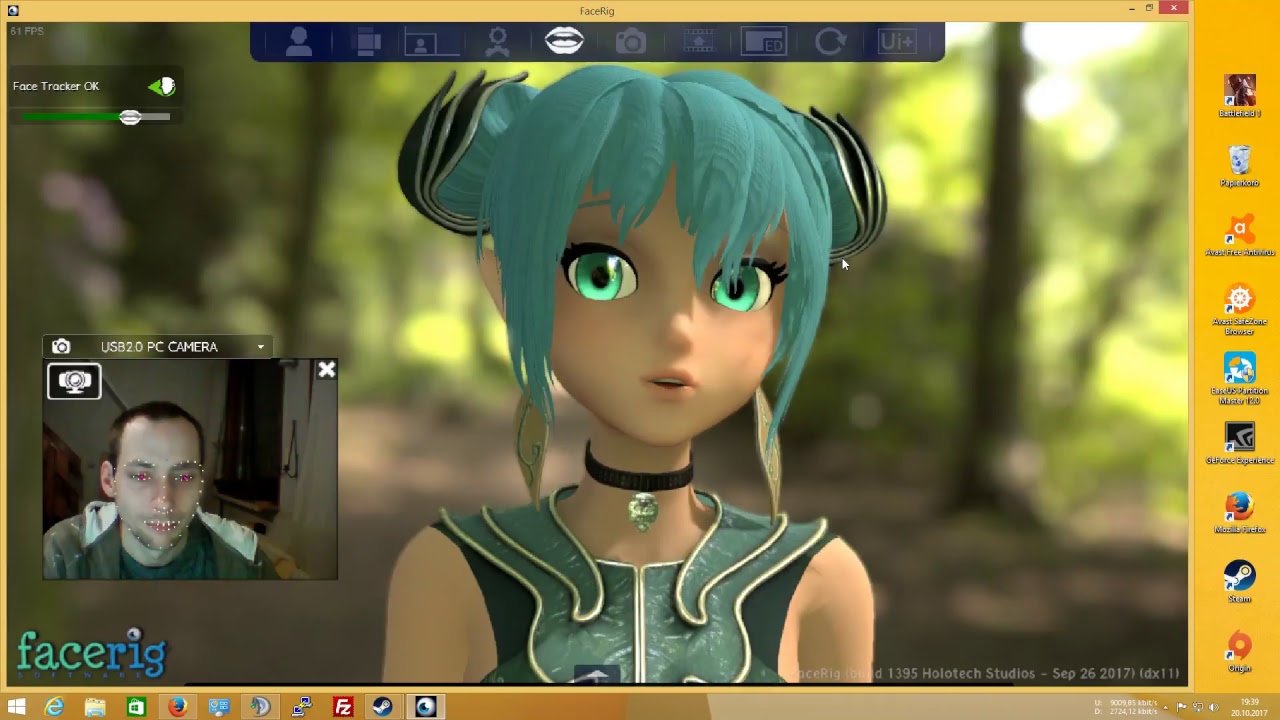1280x720 pixels.
Task: Launch Origin desktop shortcut
Action: coord(1239,652)
